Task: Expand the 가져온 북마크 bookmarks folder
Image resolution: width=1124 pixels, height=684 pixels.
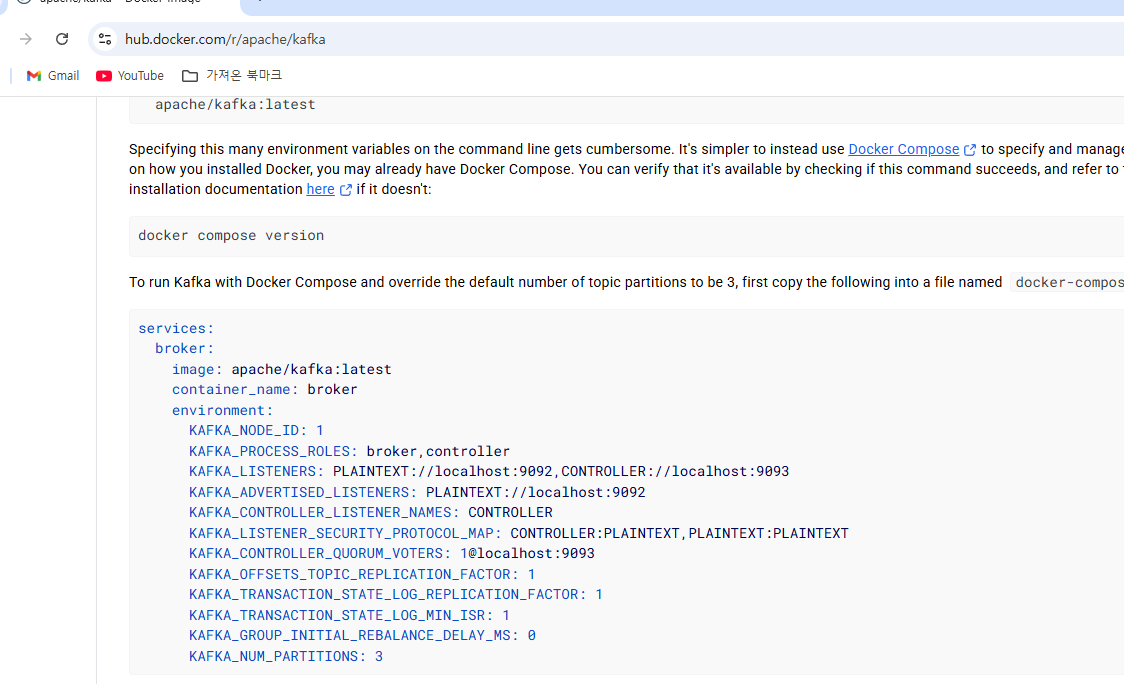Action: click(232, 76)
